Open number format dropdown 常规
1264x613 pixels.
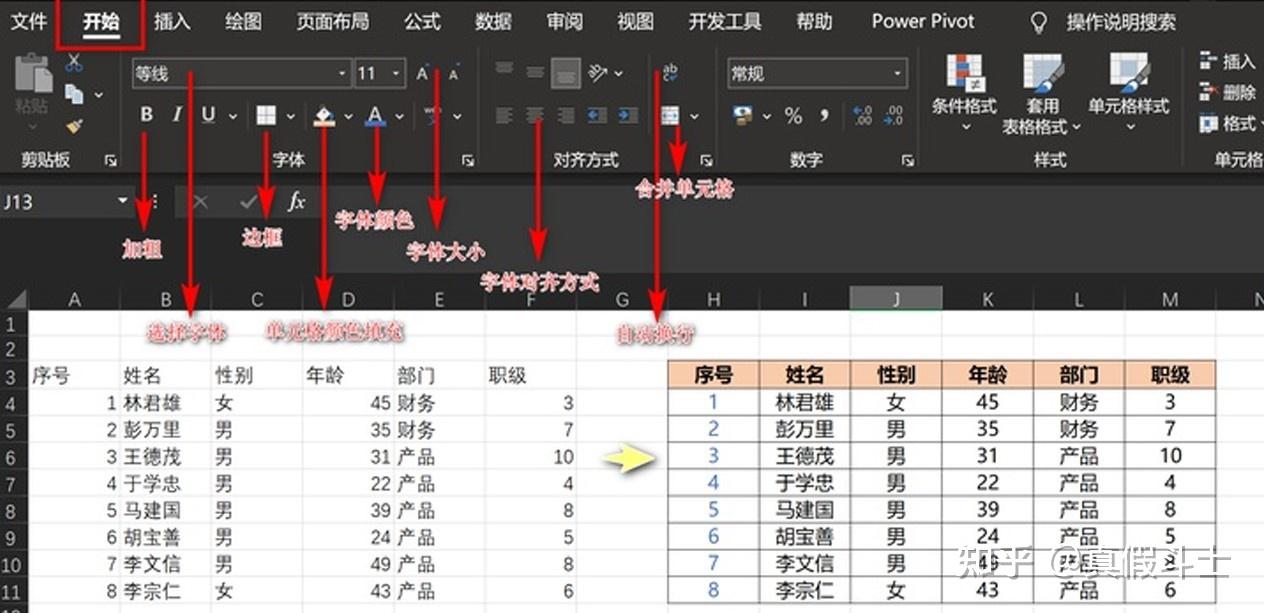point(898,73)
